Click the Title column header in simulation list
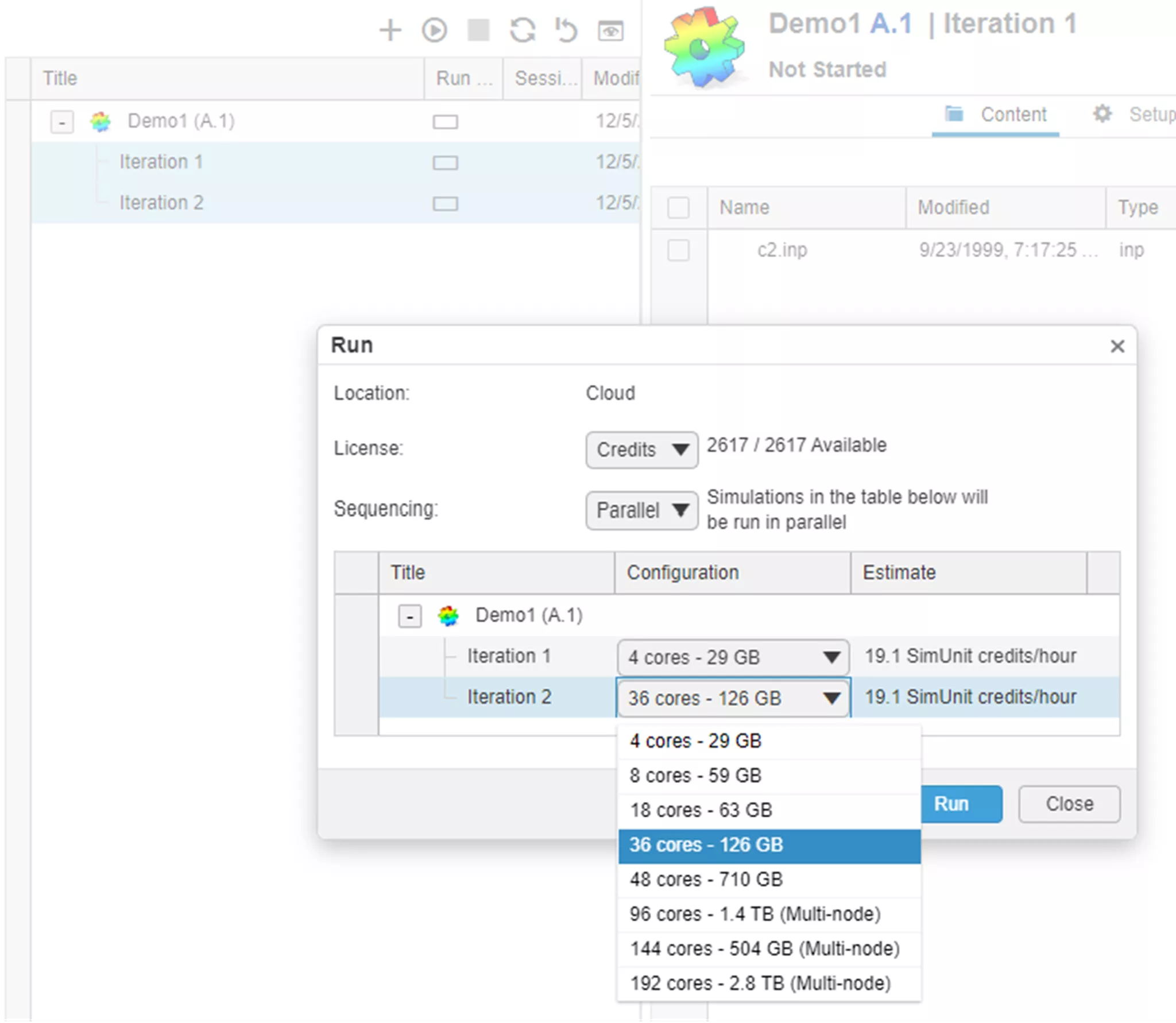Viewport: 1176px width, 1023px height. tap(228, 79)
